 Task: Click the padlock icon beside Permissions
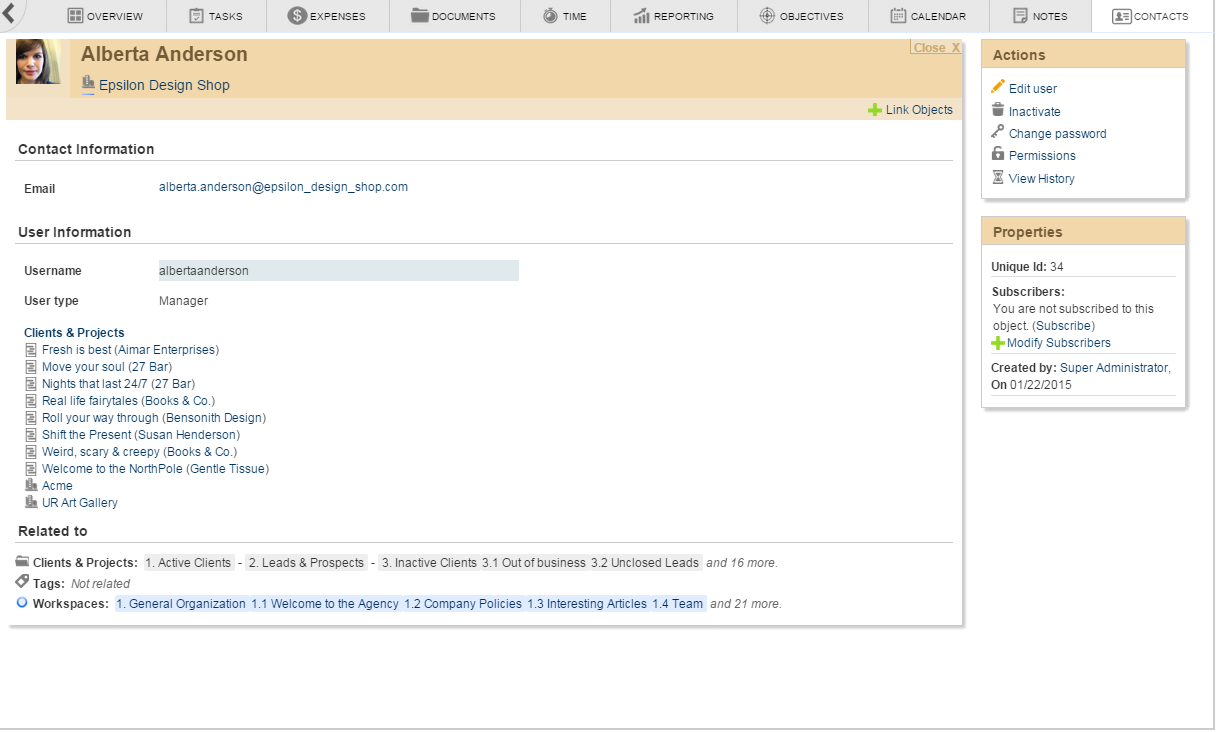(997, 155)
